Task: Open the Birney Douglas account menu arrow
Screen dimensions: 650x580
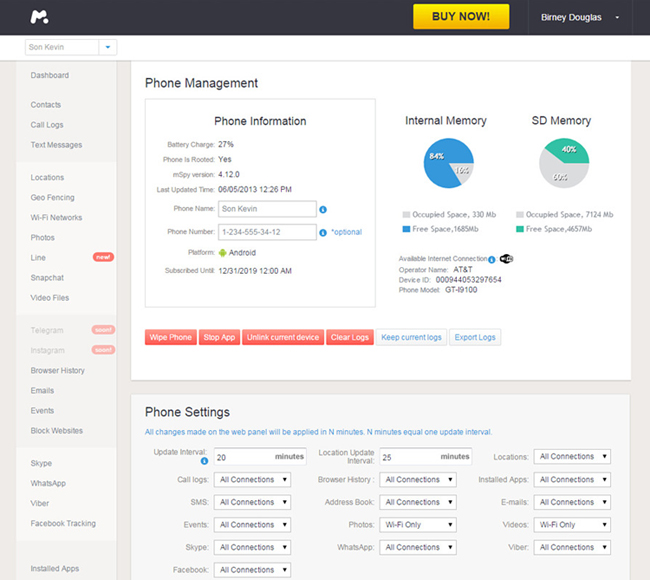Action: pos(617,17)
